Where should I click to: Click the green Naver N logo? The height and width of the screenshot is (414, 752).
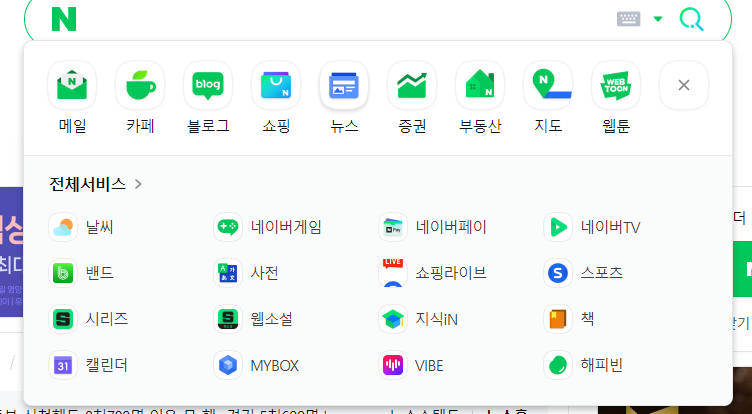tap(64, 19)
